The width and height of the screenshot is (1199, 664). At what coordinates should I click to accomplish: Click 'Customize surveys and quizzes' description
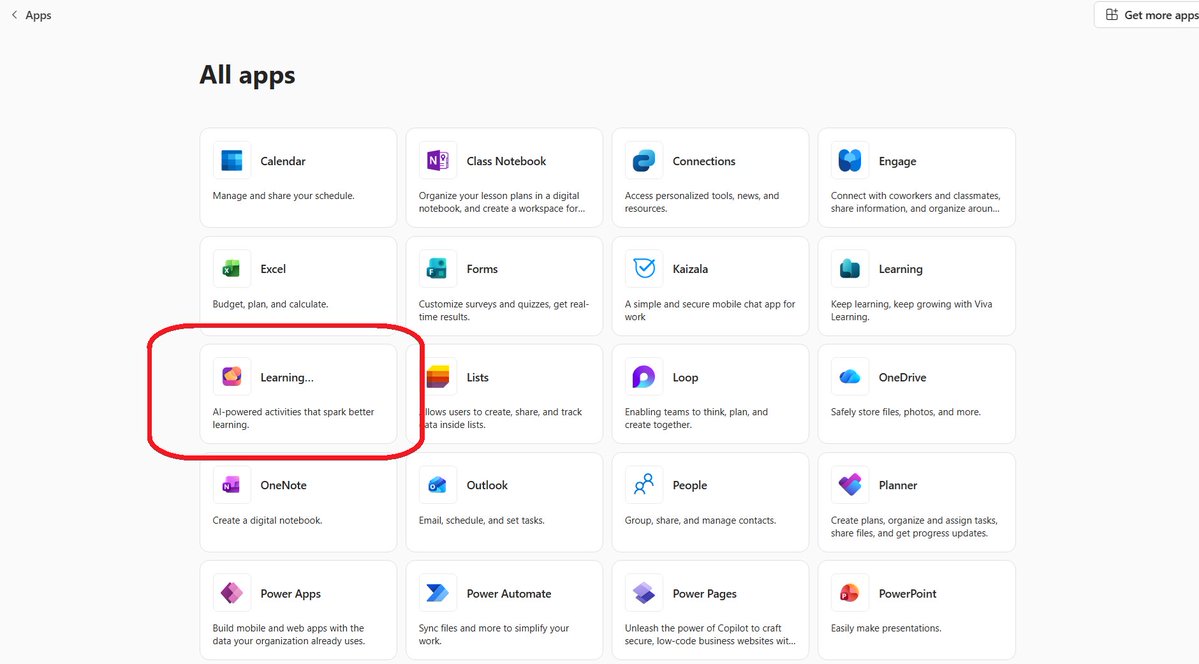tap(503, 310)
